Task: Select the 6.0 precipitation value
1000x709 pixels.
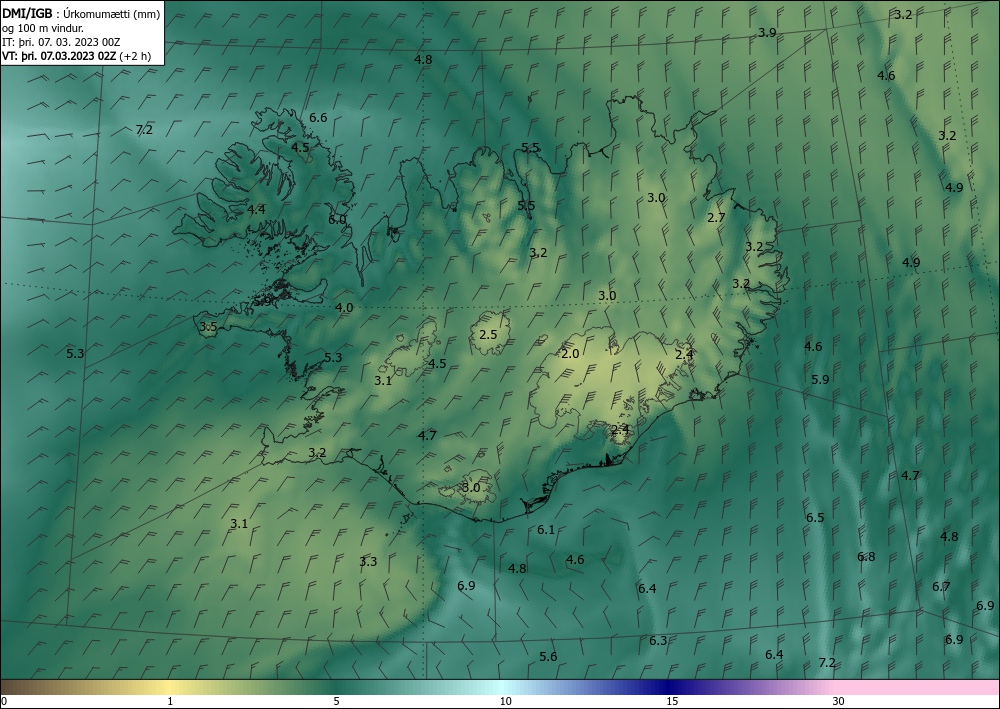Action: (x=337, y=219)
